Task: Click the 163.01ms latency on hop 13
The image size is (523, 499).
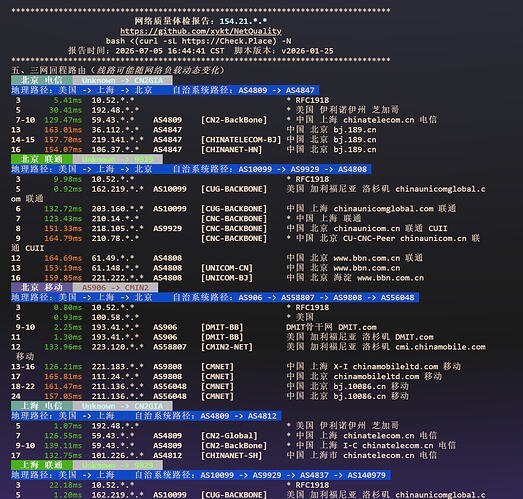Action: 63,130
